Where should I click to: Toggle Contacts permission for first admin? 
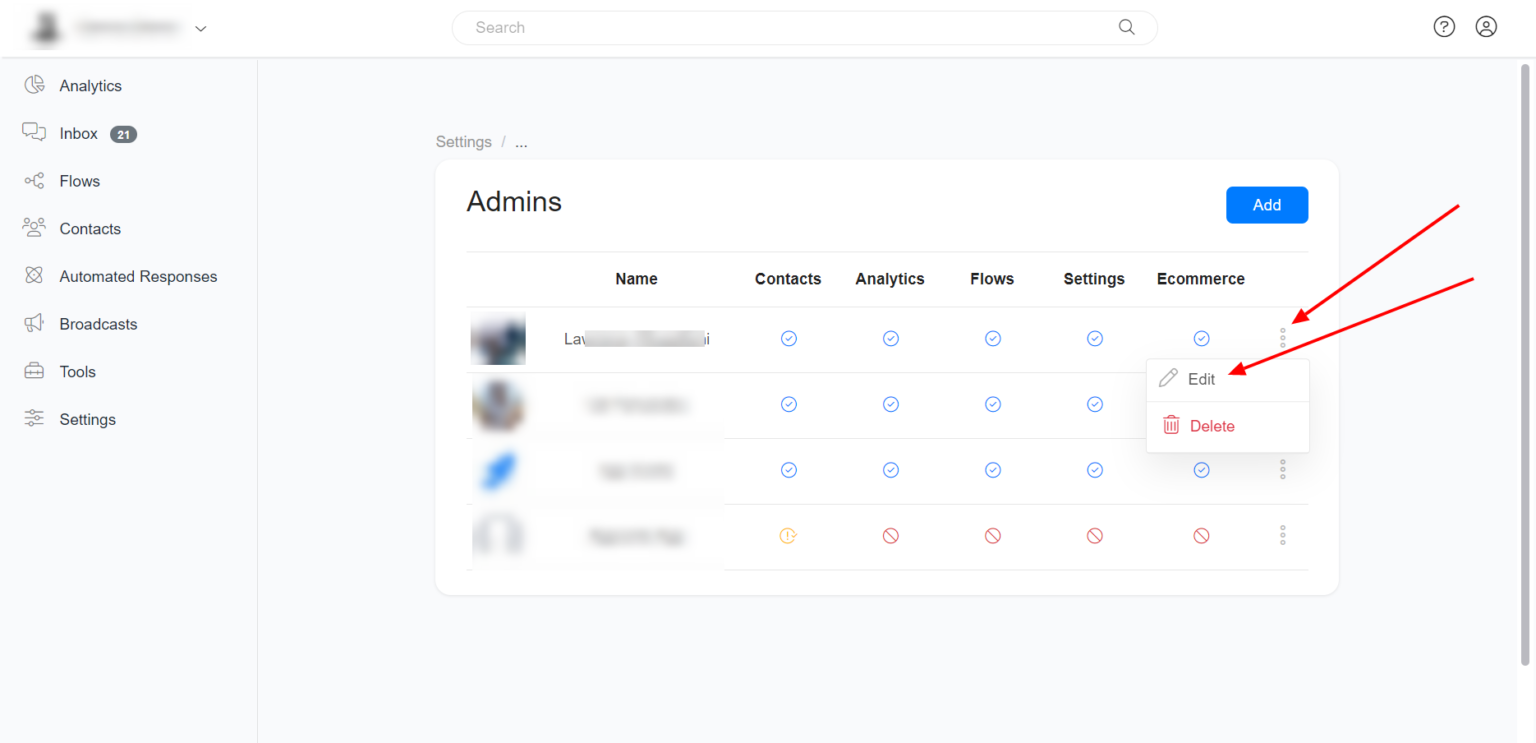[789, 339]
